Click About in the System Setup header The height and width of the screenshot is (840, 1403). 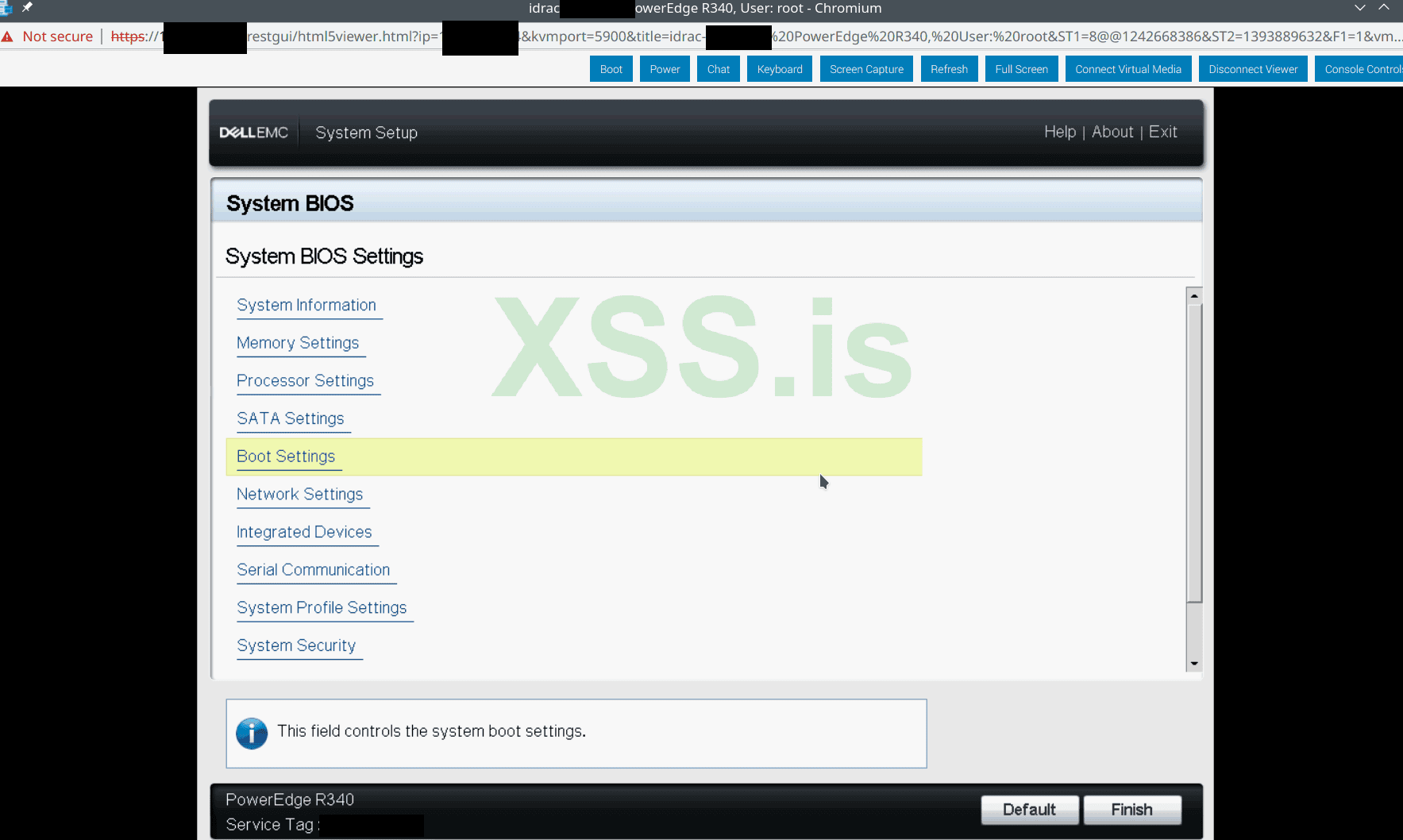tap(1112, 131)
